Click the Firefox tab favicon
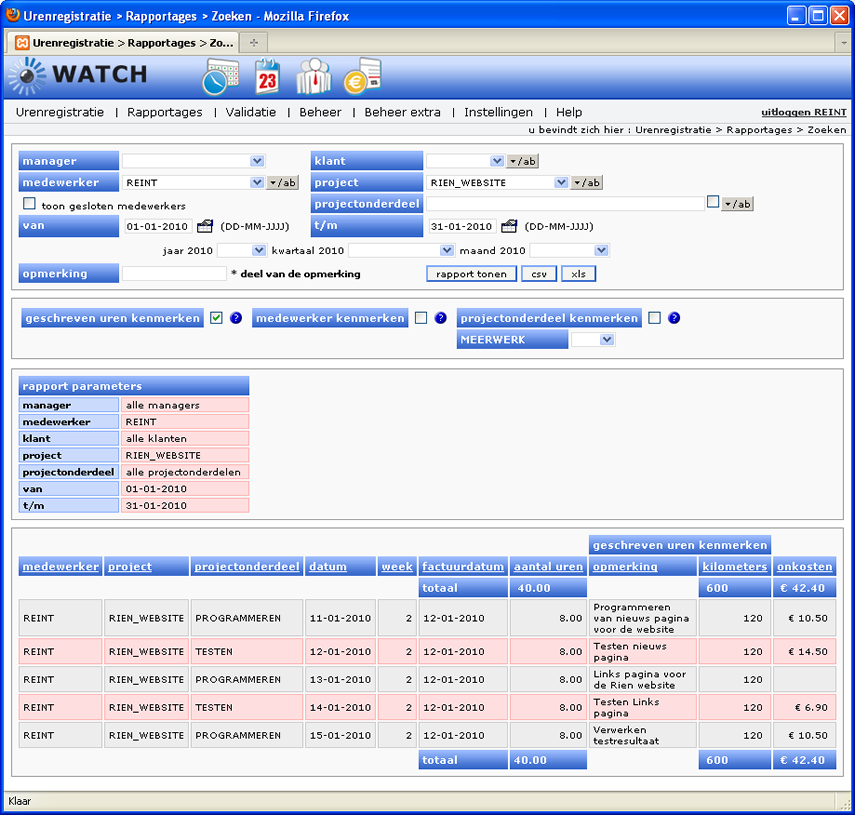 pos(22,43)
